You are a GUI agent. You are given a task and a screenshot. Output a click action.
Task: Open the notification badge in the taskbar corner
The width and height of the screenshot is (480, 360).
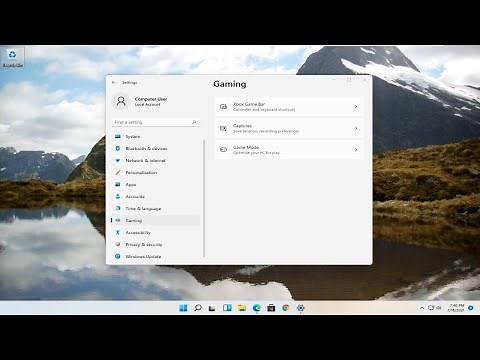[471, 308]
